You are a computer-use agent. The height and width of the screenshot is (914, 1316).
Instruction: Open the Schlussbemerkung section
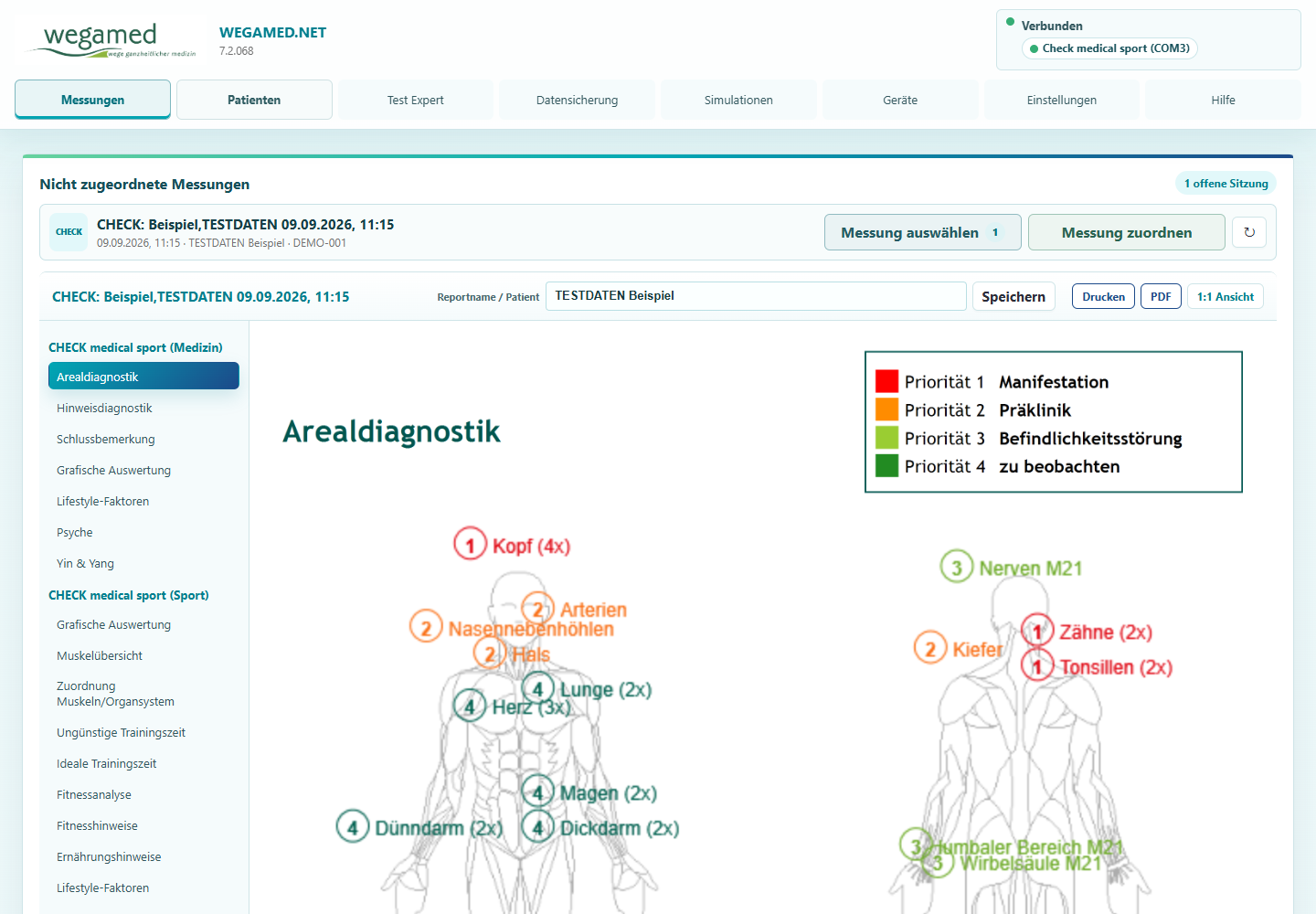pos(143,439)
